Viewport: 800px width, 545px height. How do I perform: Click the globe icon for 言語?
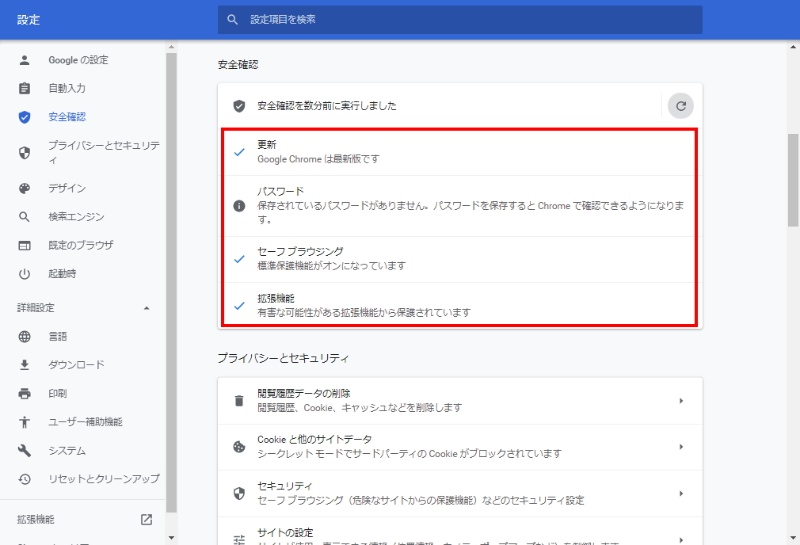25,337
